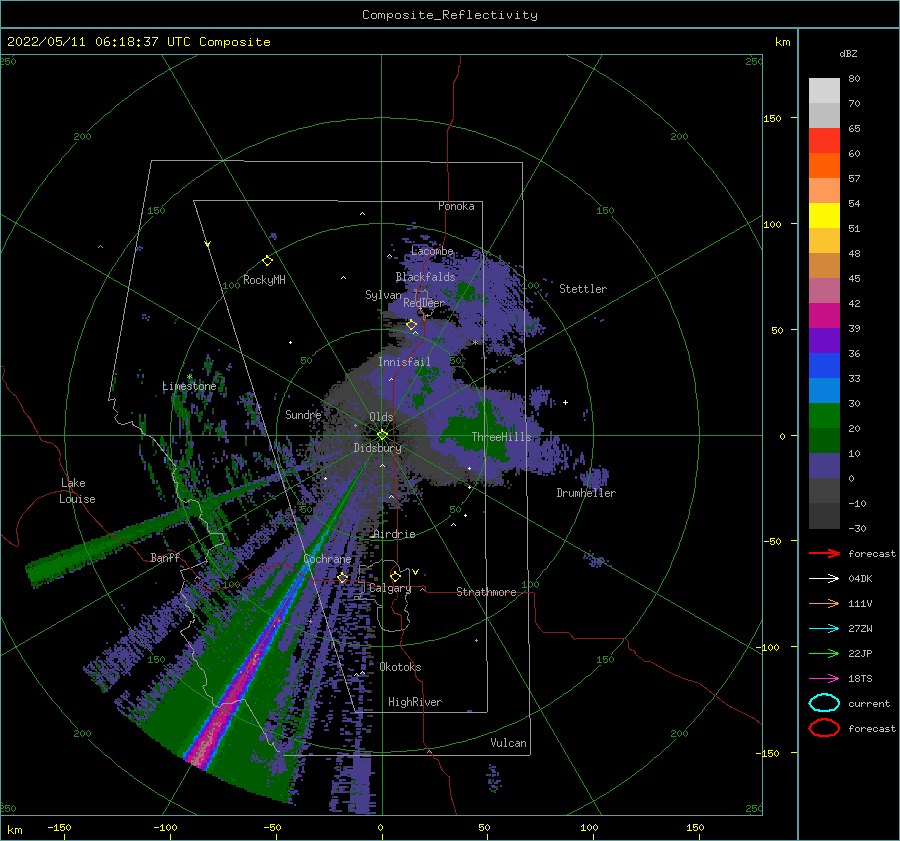Click the Airdrie town label
The image size is (900, 841).
click(394, 534)
